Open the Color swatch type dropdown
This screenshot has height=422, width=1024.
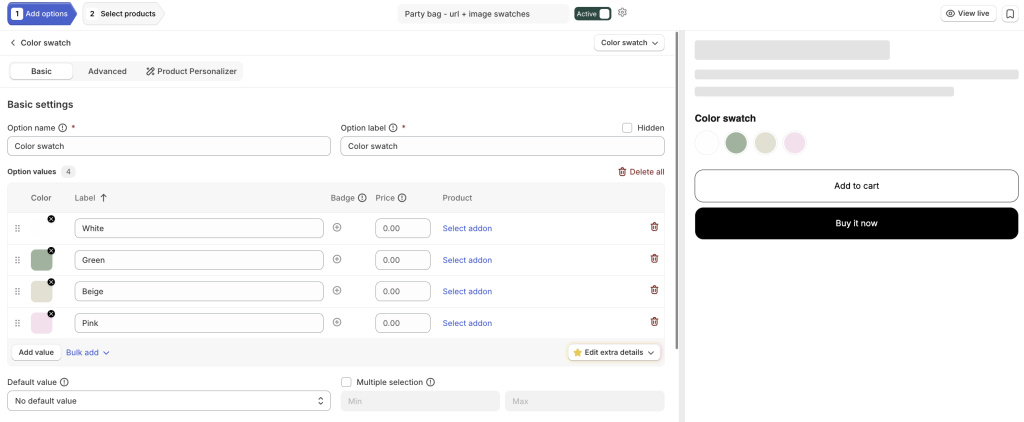click(x=629, y=42)
